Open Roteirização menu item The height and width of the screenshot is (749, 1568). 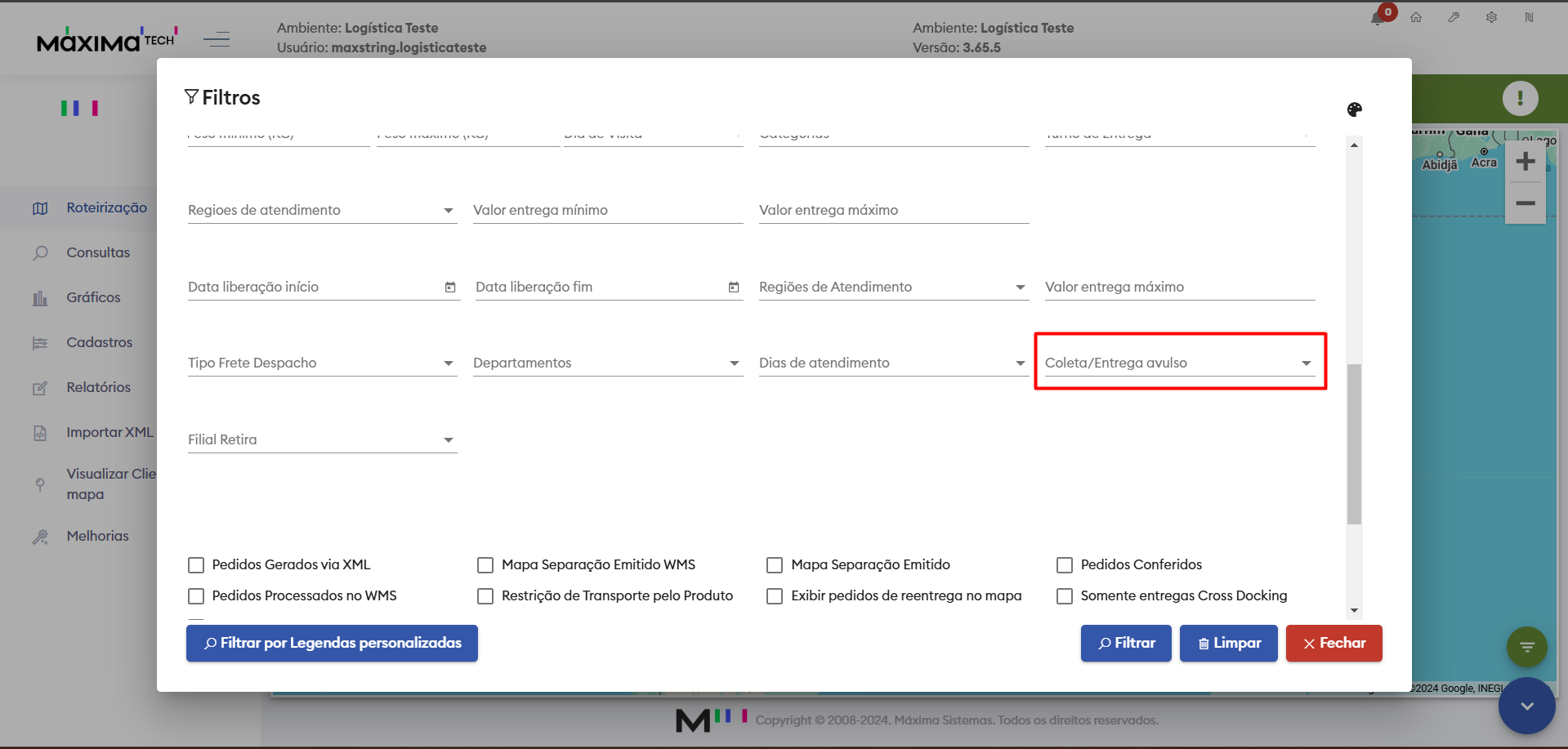pyautogui.click(x=107, y=208)
